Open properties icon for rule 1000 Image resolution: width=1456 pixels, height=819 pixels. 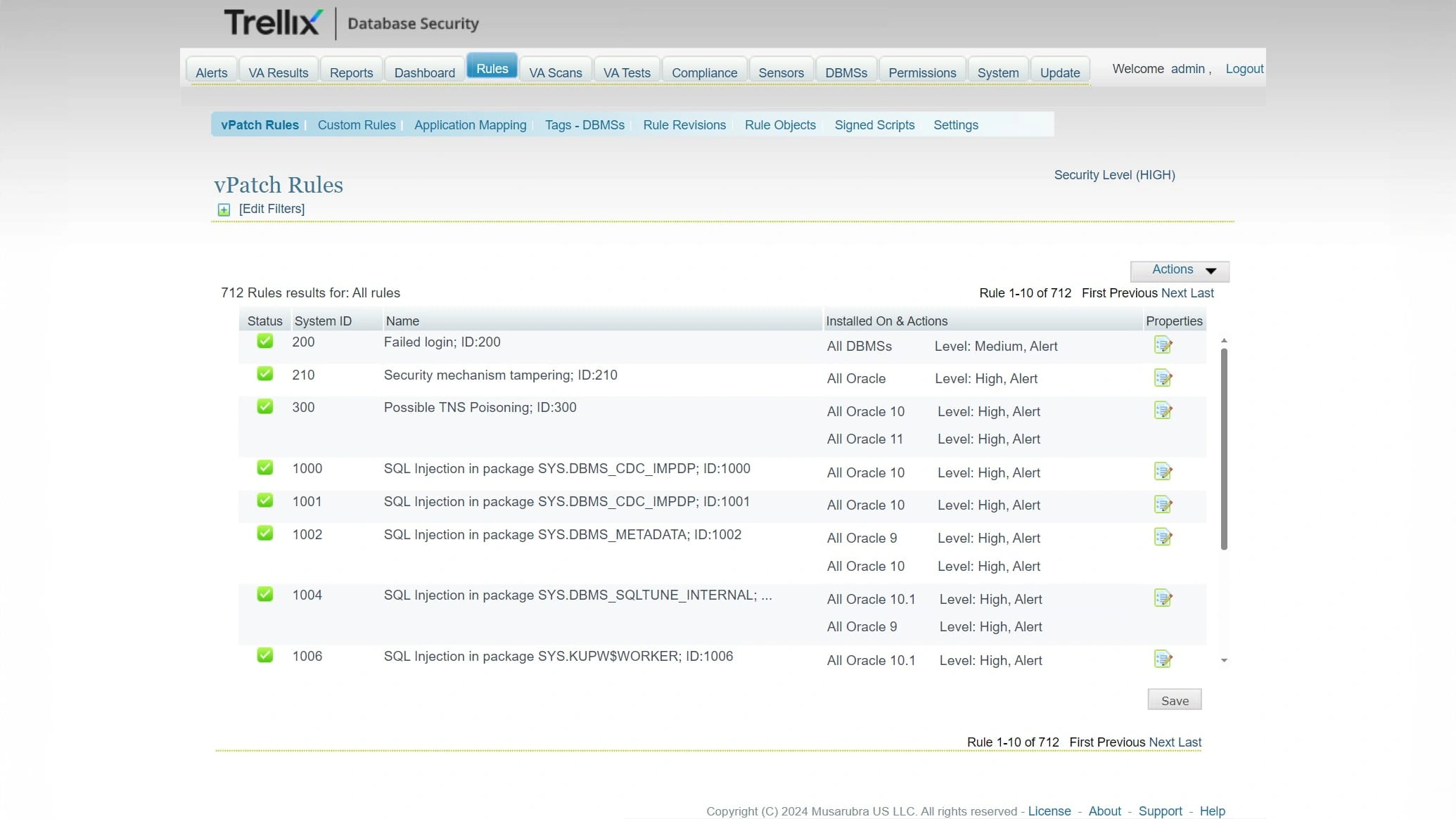(1163, 472)
